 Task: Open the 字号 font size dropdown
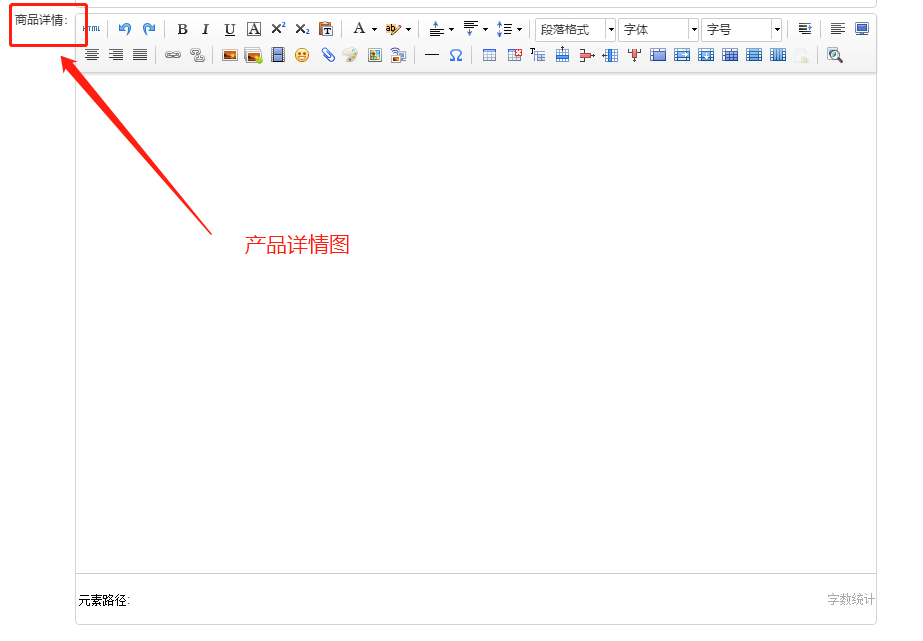(x=741, y=29)
